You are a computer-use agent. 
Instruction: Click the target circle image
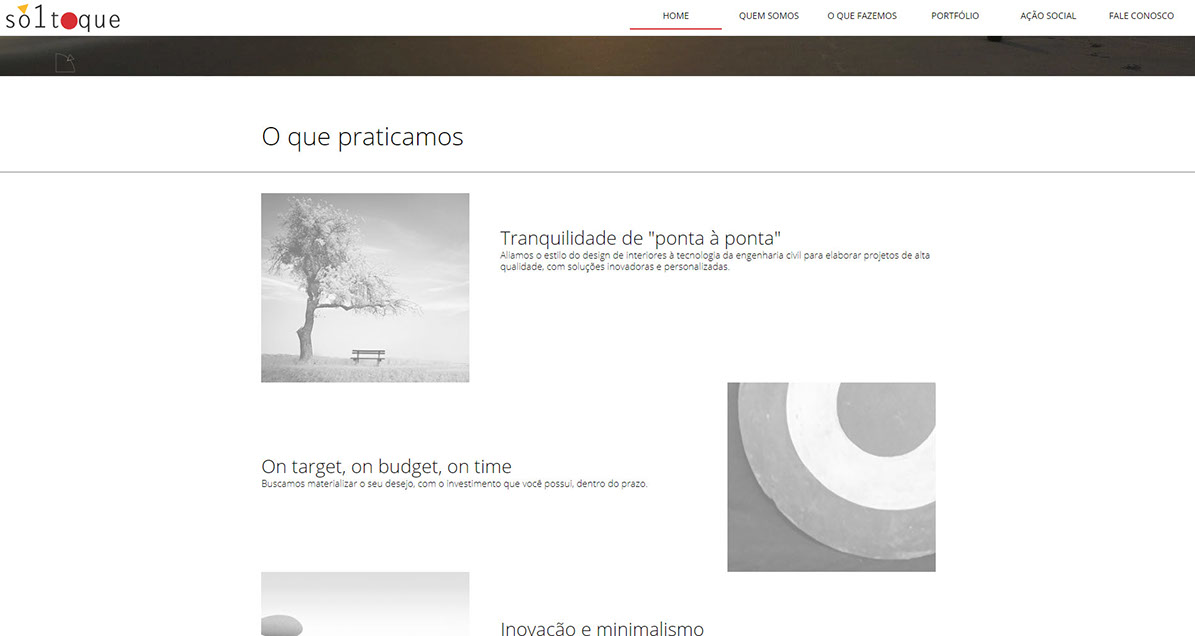(831, 476)
